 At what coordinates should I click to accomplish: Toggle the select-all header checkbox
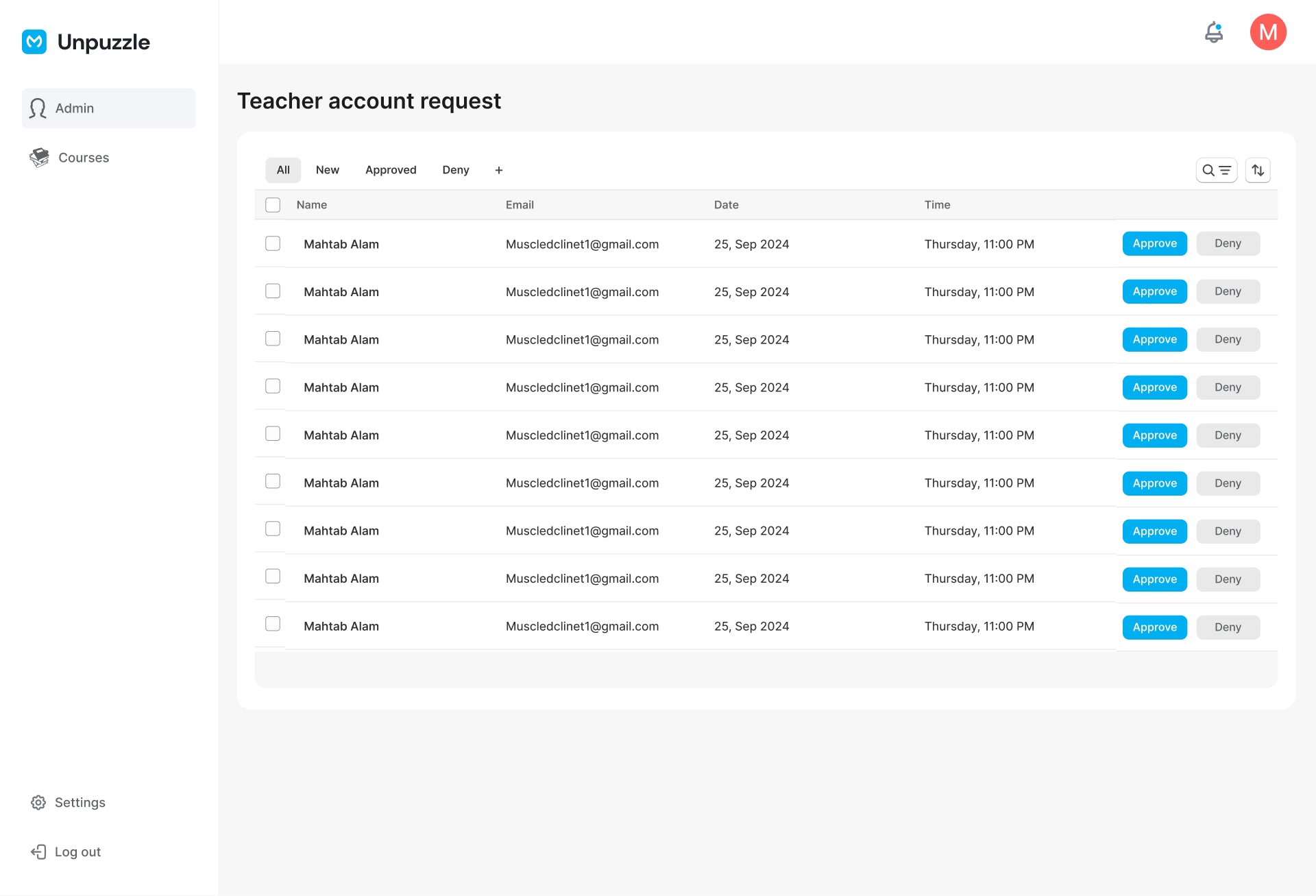point(273,205)
